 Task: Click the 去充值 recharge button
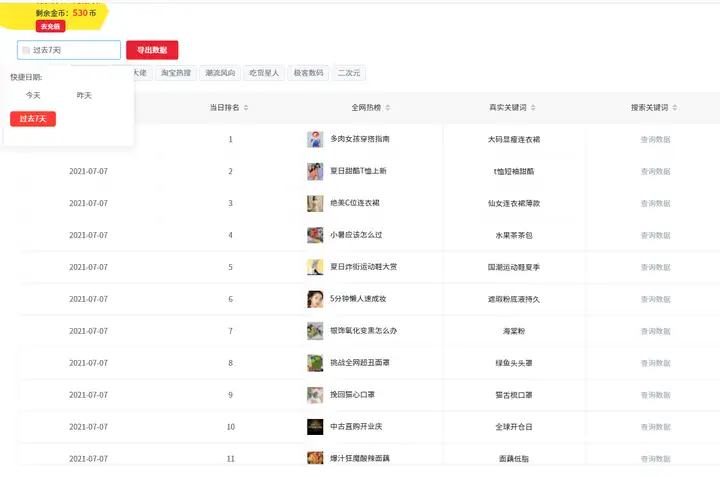coord(51,26)
